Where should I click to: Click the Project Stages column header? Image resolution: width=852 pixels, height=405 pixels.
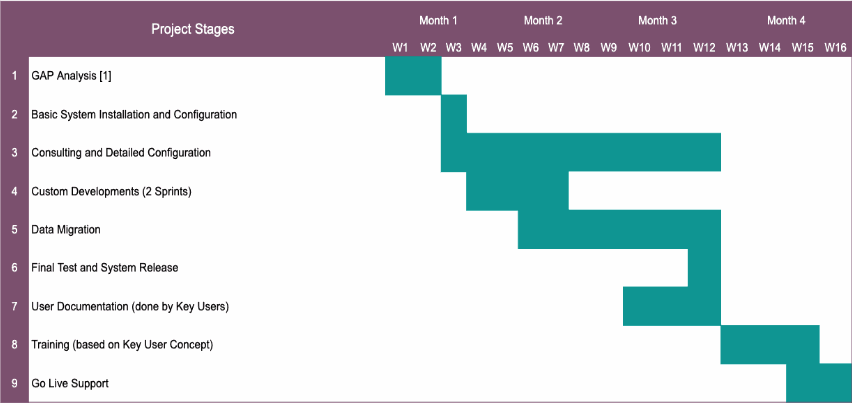point(193,29)
